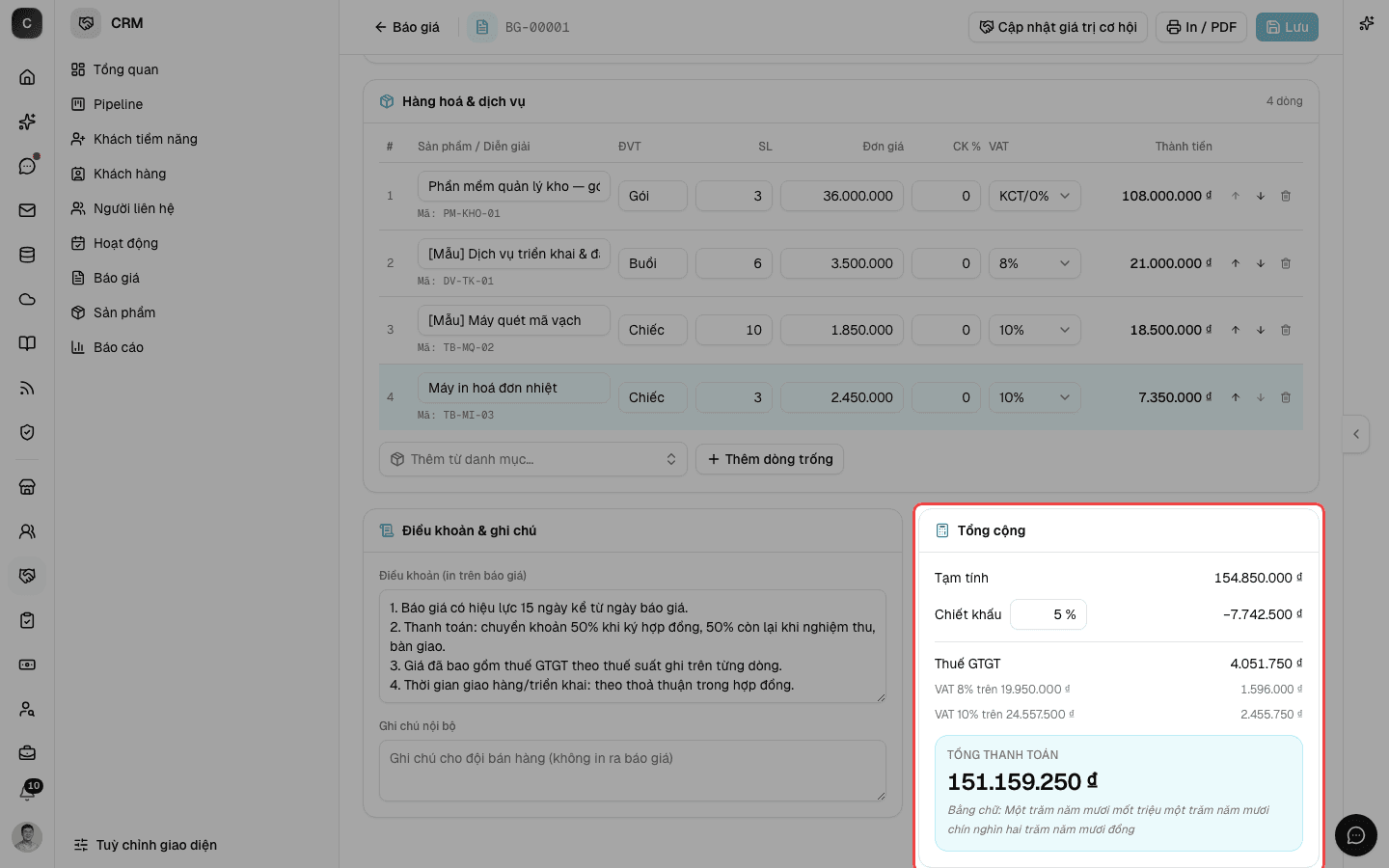
Task: Open the user avatar at bottom left
Action: tap(27, 837)
